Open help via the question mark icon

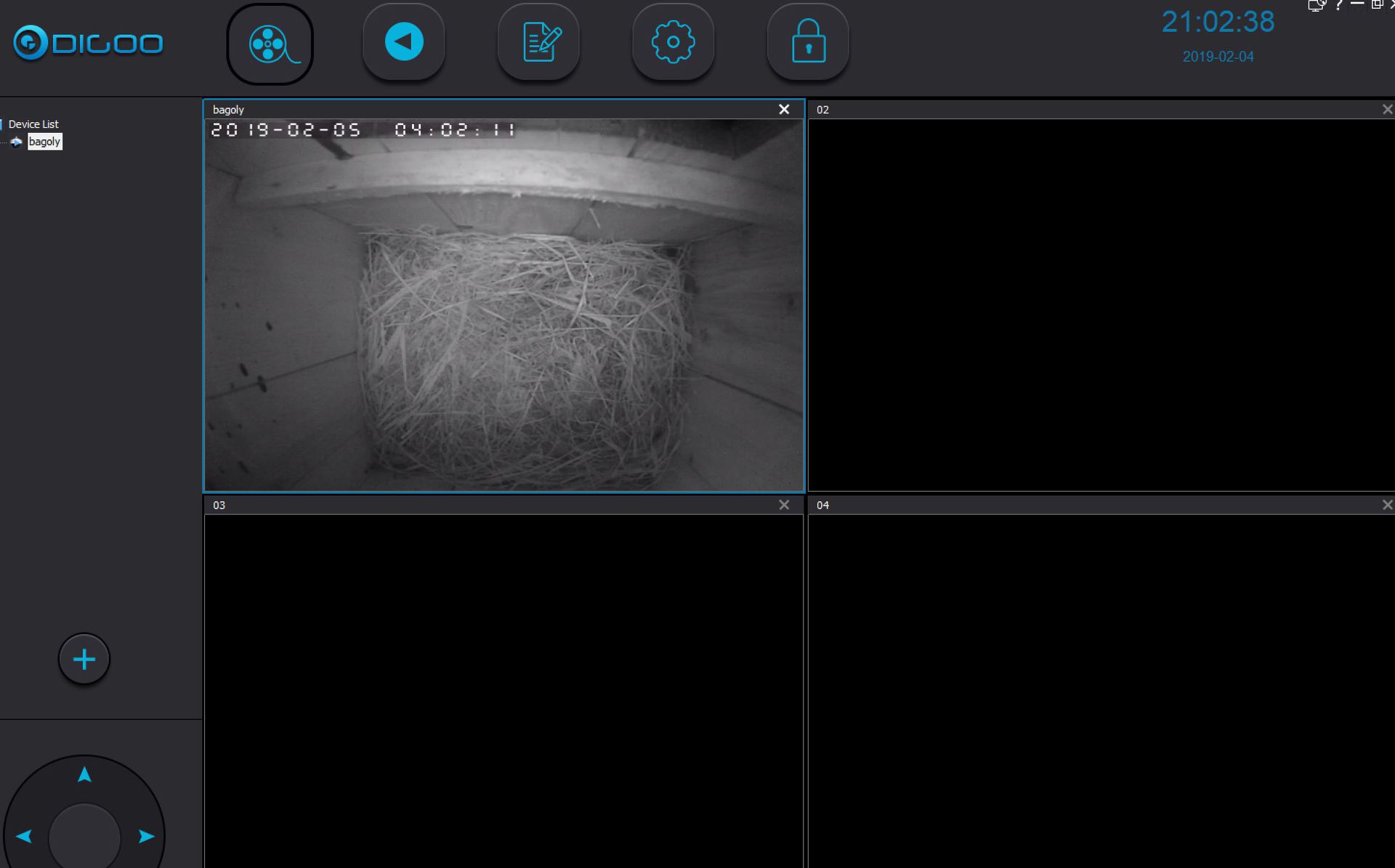coord(1338,5)
